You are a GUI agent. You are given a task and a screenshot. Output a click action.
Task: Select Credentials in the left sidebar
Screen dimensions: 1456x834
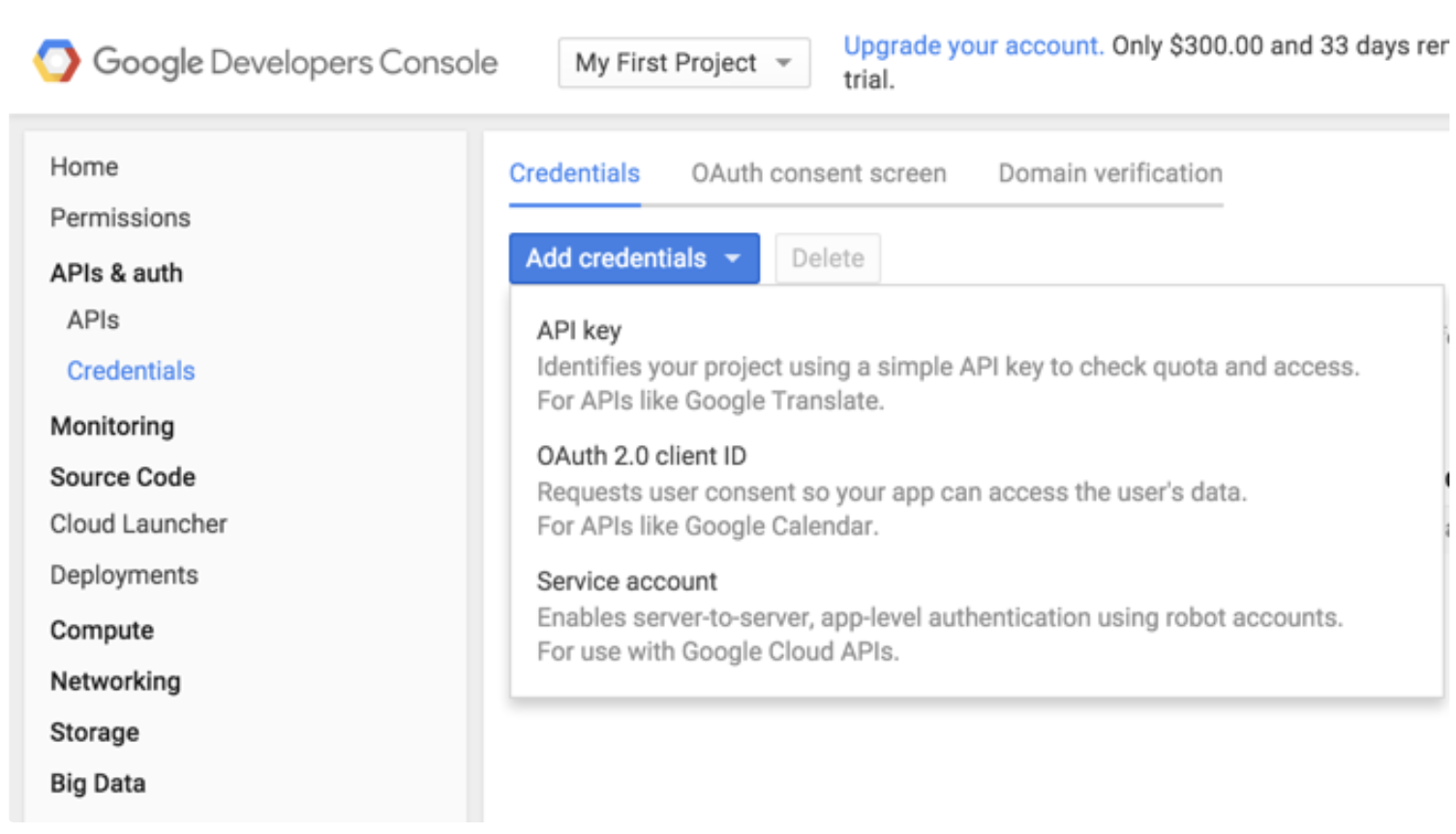pos(131,371)
